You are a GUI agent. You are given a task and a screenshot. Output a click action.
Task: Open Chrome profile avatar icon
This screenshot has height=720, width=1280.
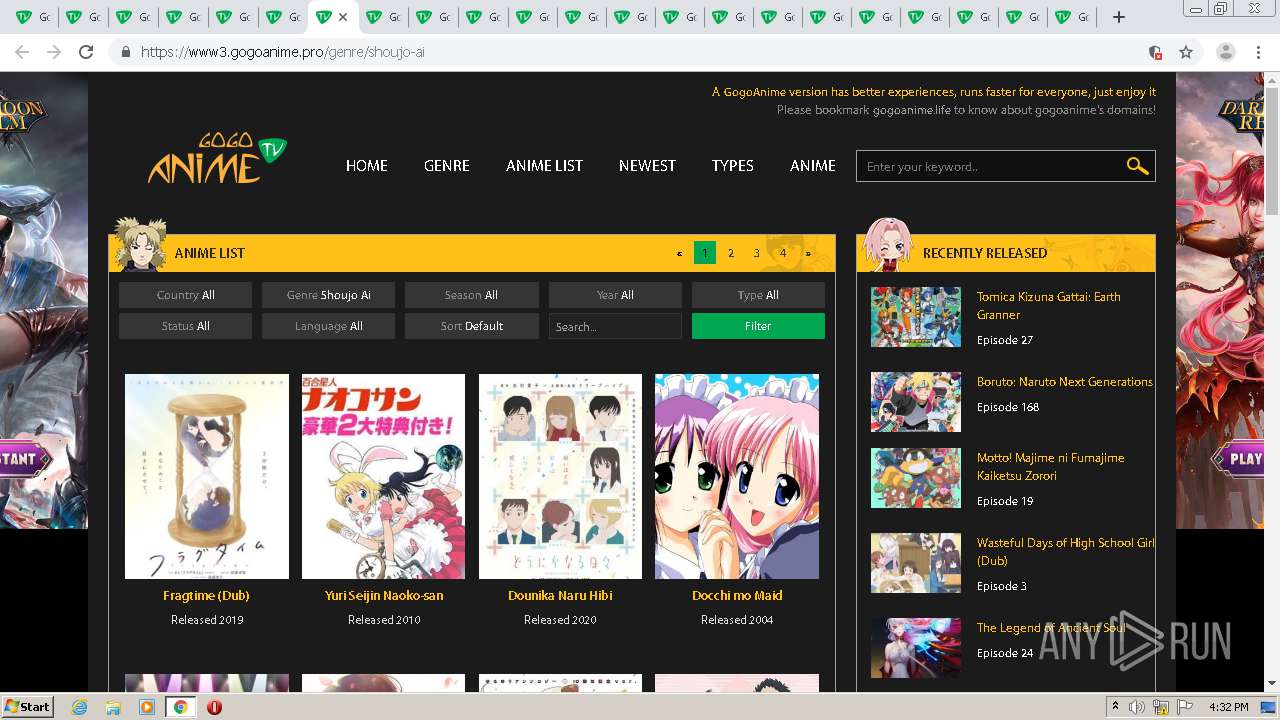[x=1226, y=52]
